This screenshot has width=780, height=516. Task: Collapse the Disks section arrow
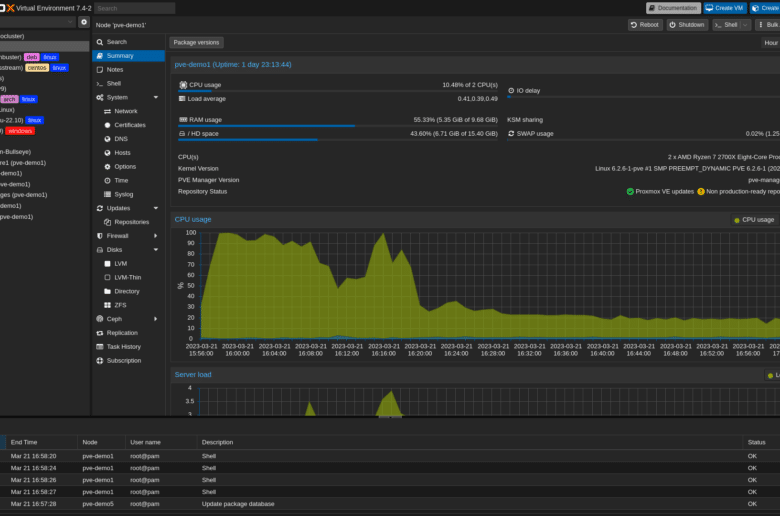[156, 250]
